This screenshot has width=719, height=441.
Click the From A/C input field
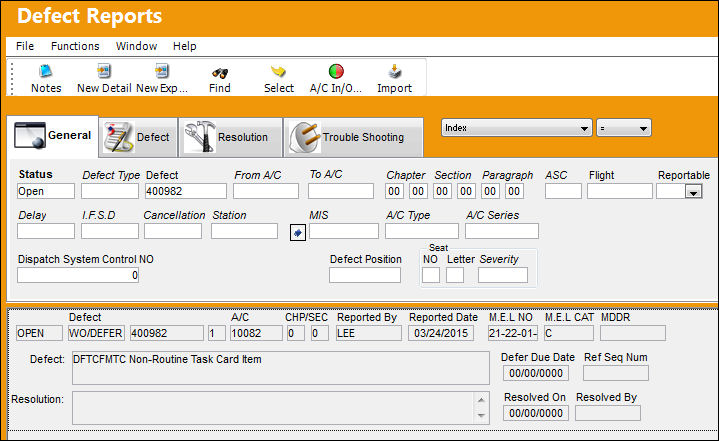coord(265,191)
